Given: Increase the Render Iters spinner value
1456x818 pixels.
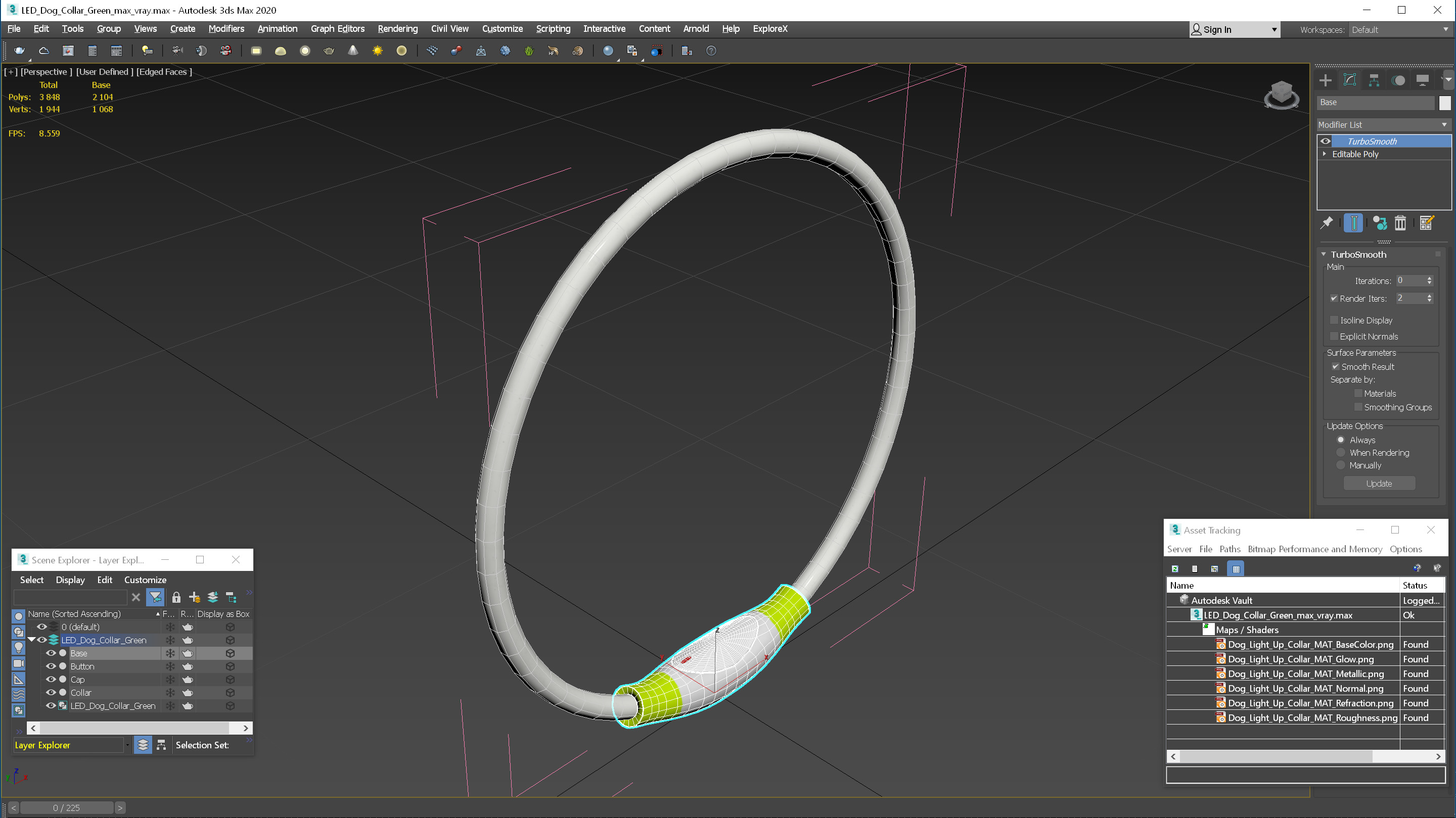Looking at the screenshot, I should [x=1429, y=296].
